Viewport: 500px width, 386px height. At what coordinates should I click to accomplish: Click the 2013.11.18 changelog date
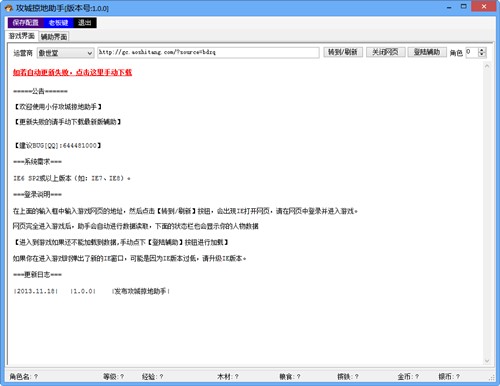[x=36, y=291]
